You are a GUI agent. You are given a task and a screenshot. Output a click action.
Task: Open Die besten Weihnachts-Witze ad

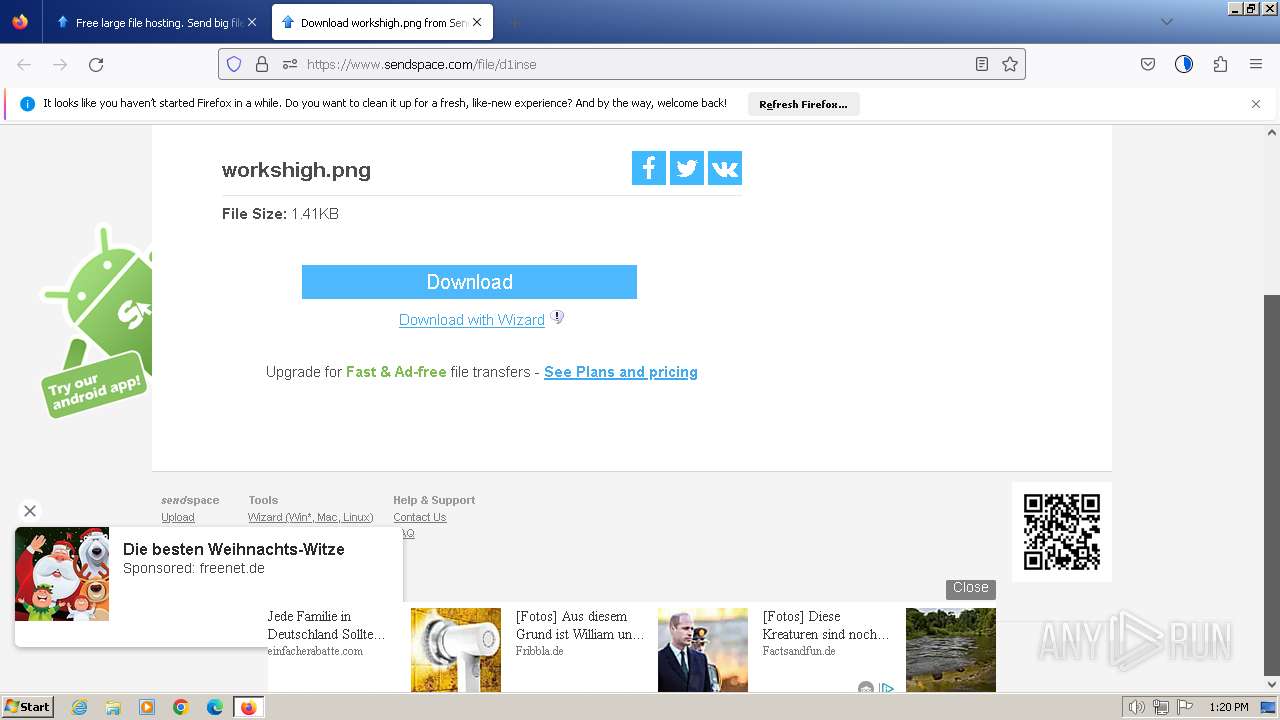(x=233, y=549)
